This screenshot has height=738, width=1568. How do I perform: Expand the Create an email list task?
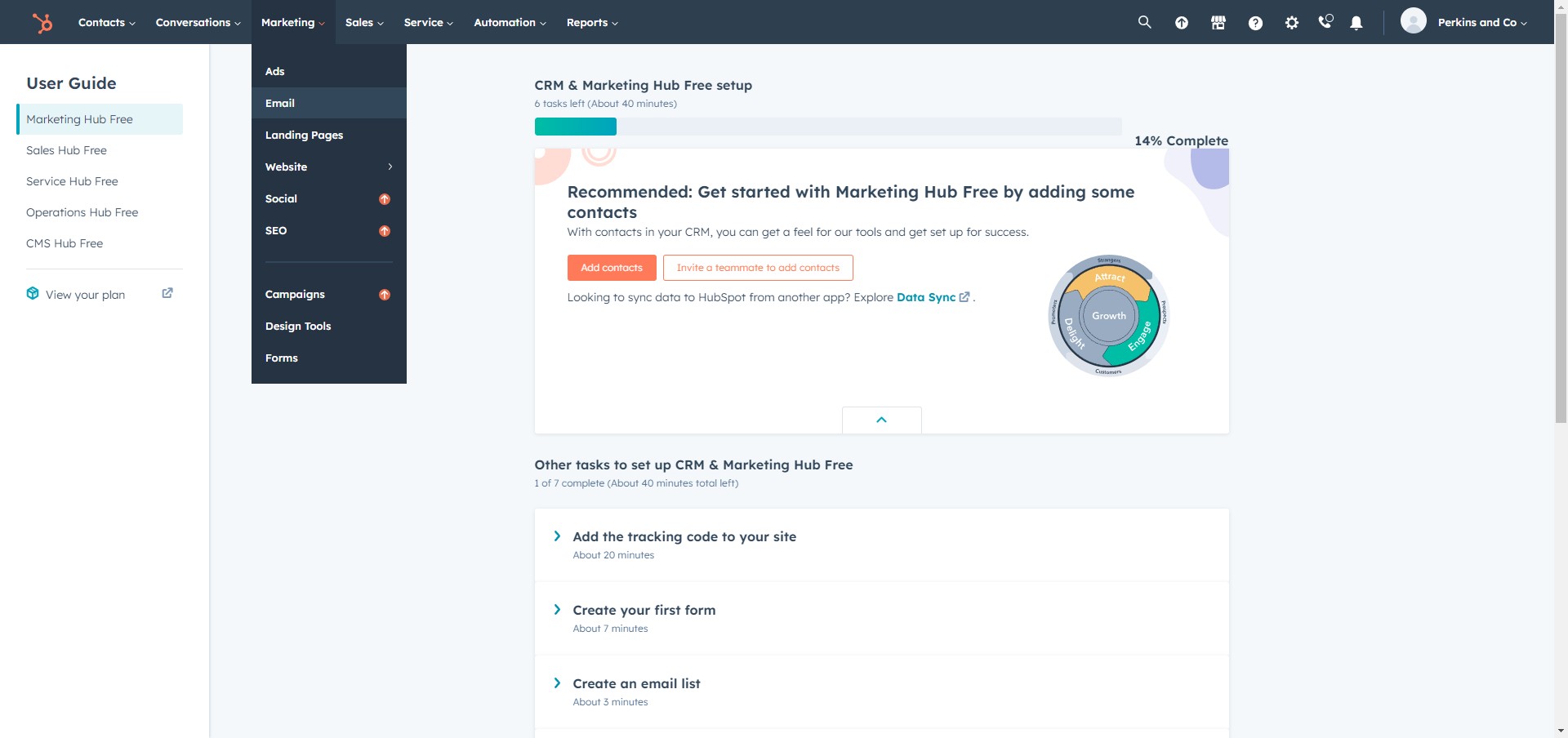click(557, 683)
